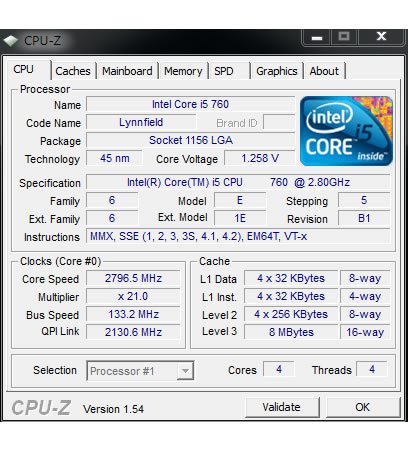The width and height of the screenshot is (408, 450).
Task: Click the Ext. Family value 6
Action: [x=112, y=218]
